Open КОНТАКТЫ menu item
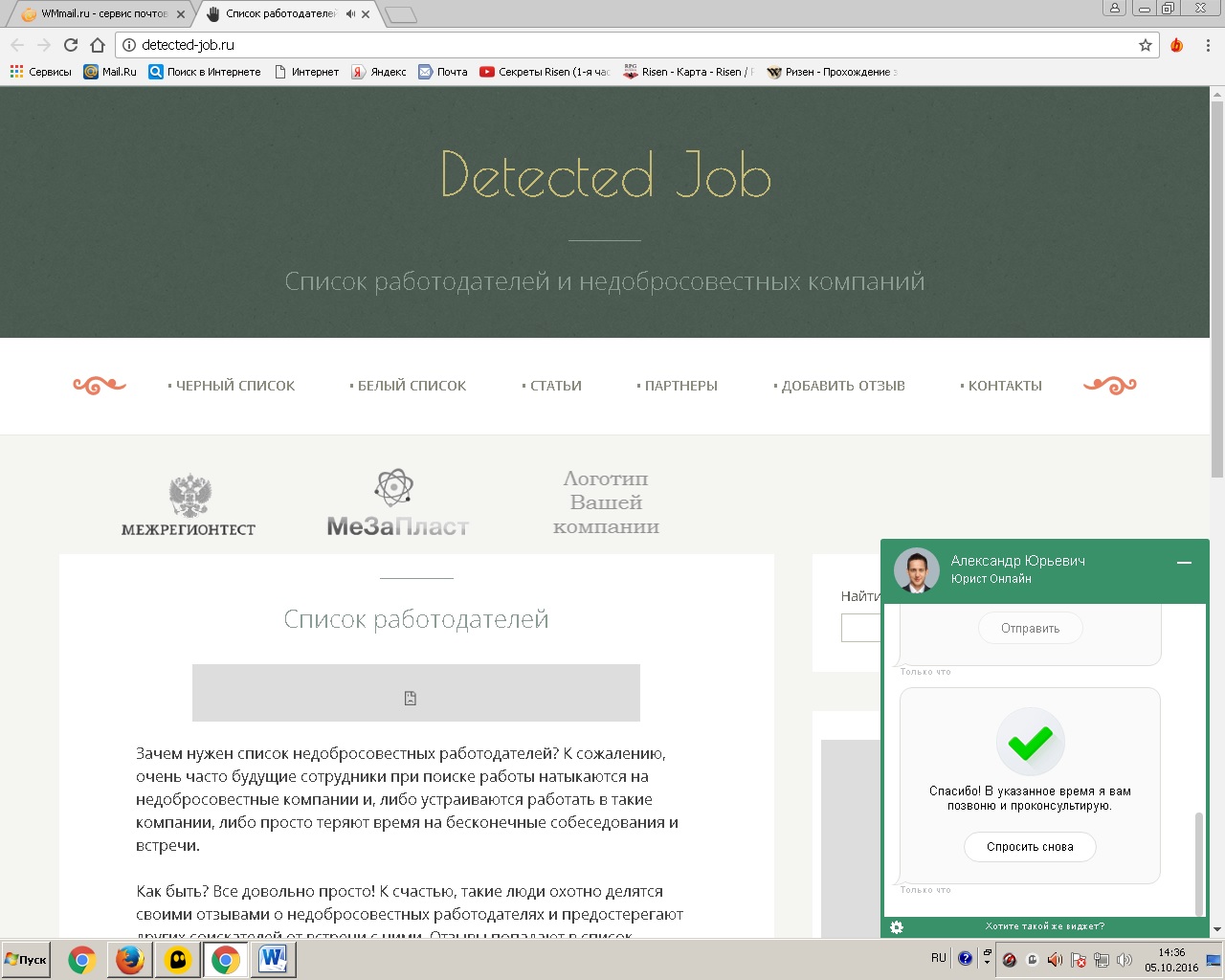Viewport: 1225px width, 980px height. 1001,386
